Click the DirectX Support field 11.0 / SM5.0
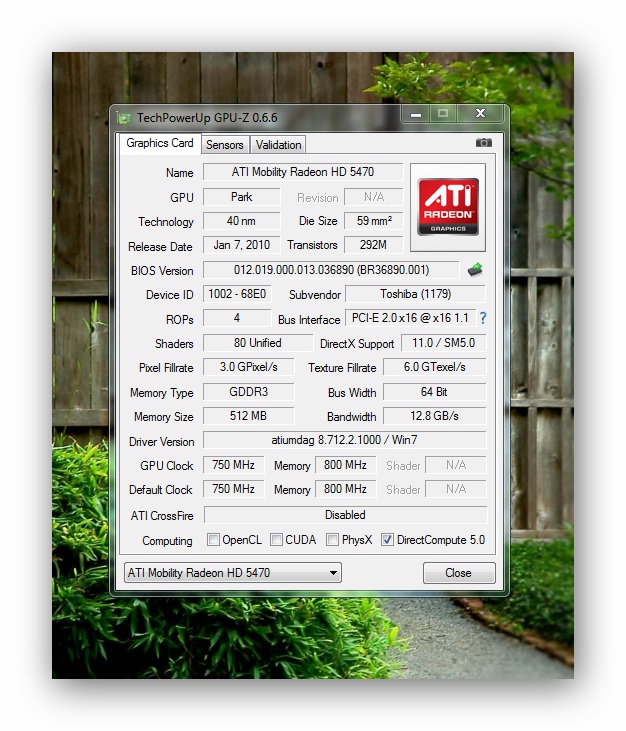The height and width of the screenshot is (731, 626). (x=443, y=343)
